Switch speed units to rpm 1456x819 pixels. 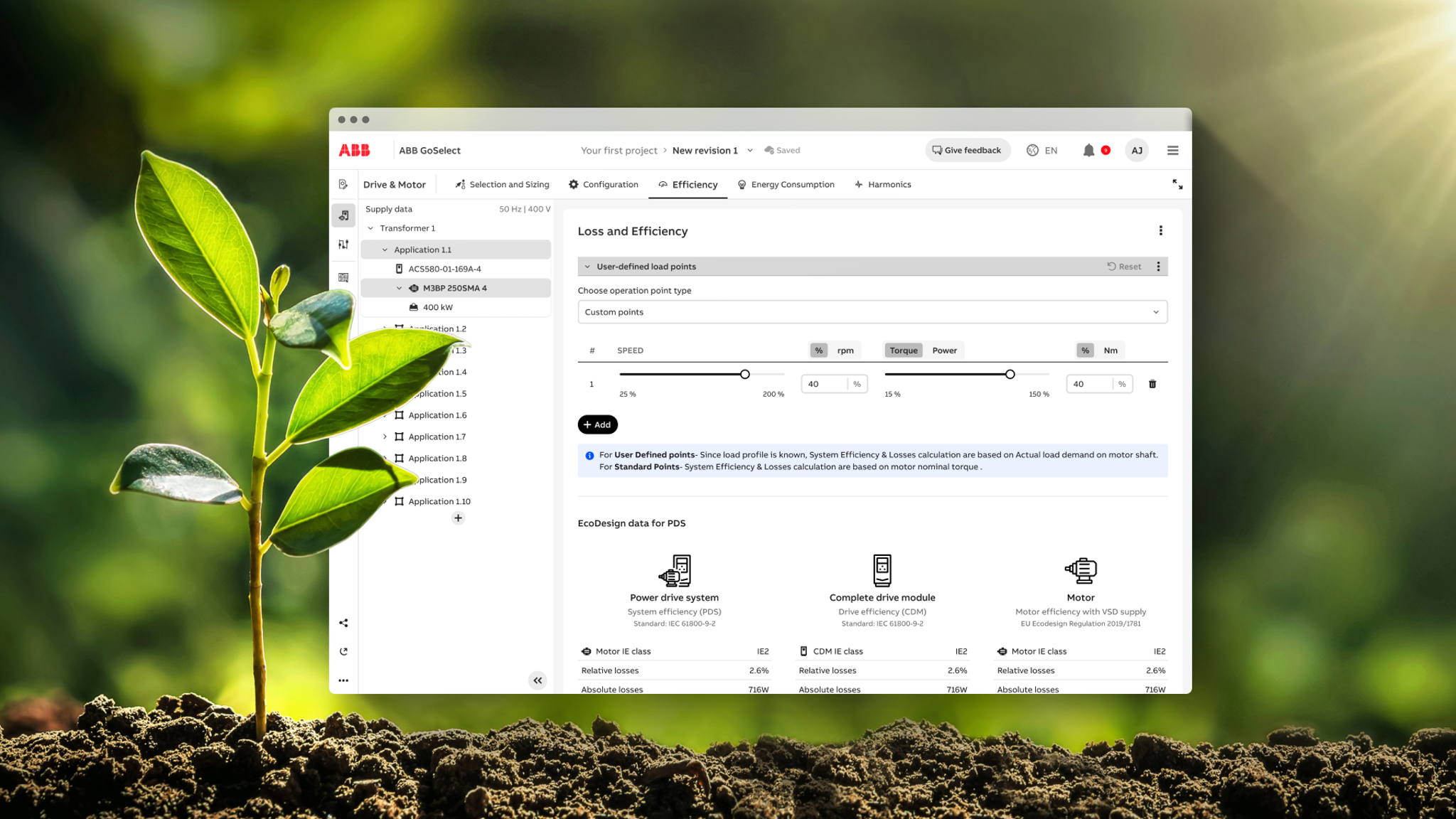845,350
